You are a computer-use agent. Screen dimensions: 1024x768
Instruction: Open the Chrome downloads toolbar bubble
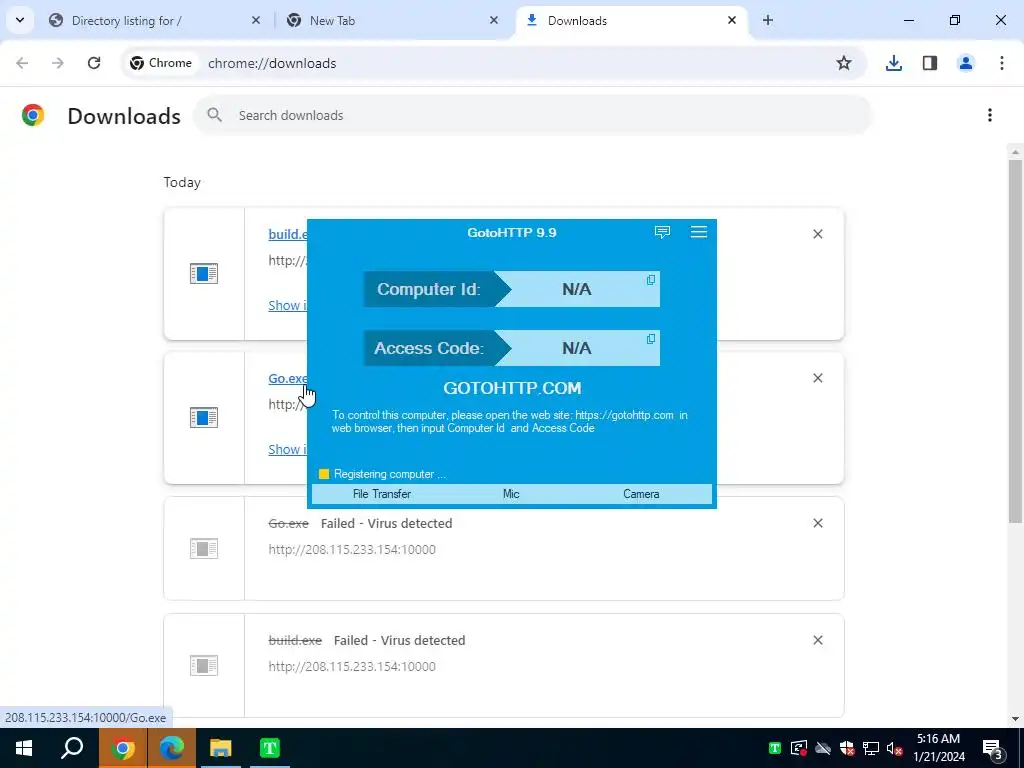(894, 63)
